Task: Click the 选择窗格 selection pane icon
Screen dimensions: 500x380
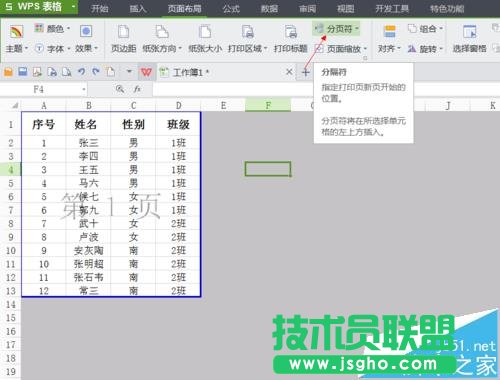Action: (469, 32)
